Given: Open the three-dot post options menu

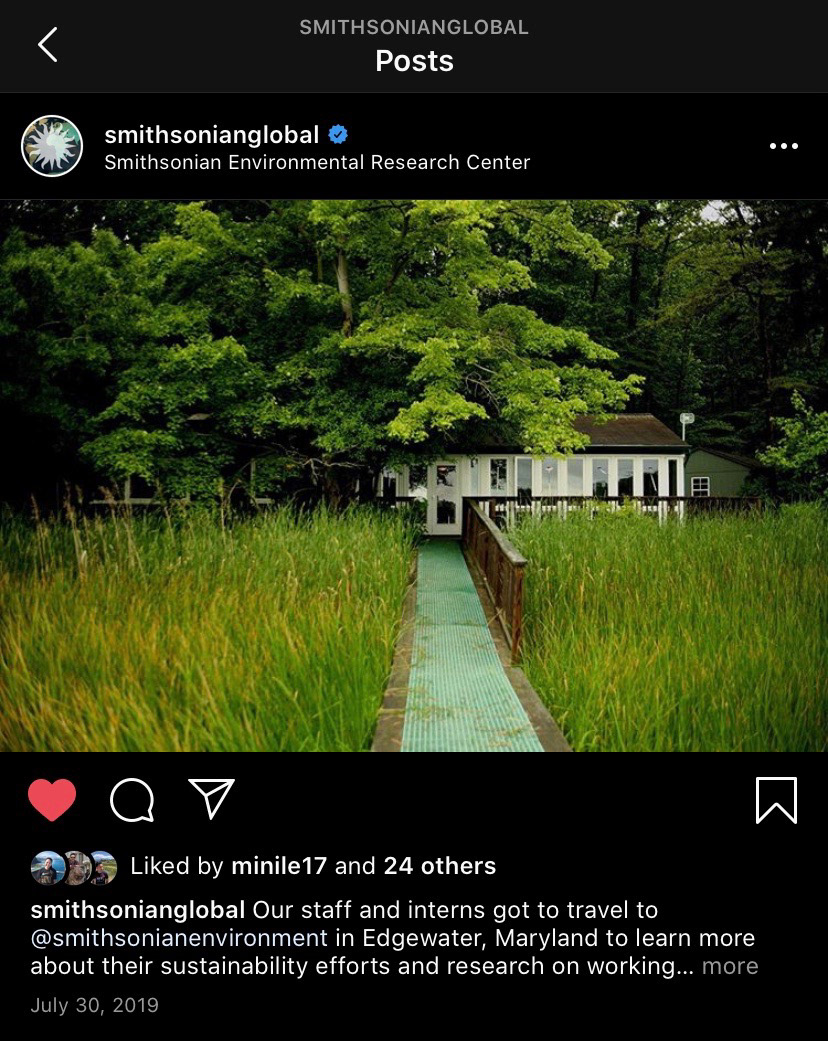Looking at the screenshot, I should 784,146.
